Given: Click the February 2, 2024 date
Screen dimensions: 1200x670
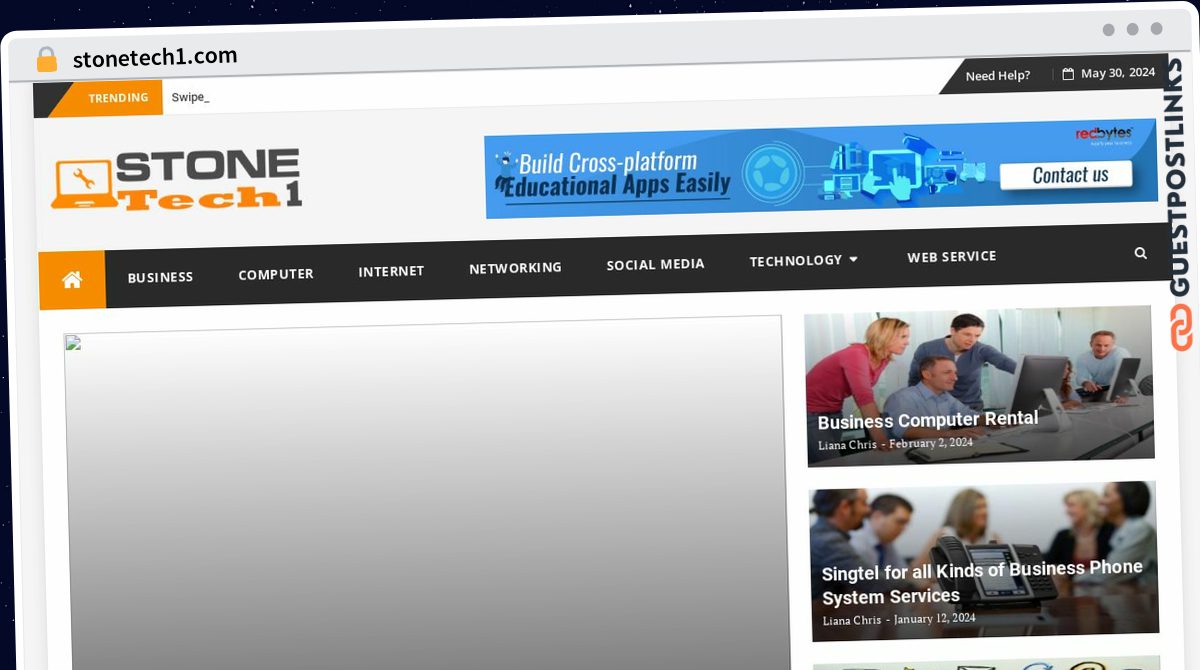Looking at the screenshot, I should click(931, 443).
